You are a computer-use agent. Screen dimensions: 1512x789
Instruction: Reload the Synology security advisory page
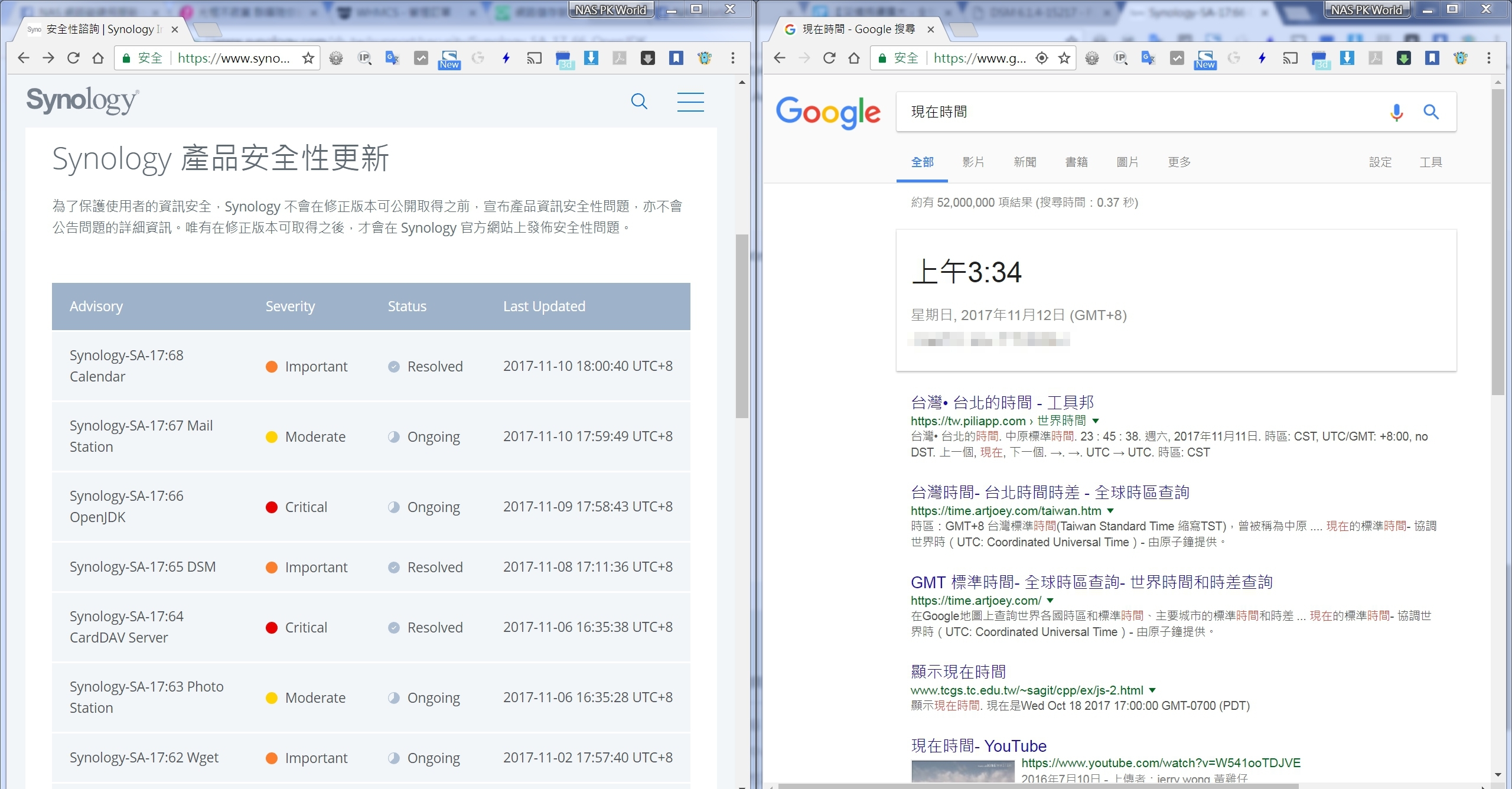[x=73, y=58]
